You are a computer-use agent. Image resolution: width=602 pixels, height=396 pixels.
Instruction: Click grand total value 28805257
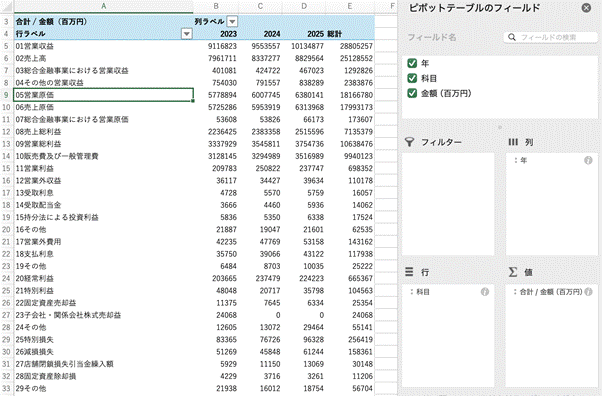[x=350, y=46]
